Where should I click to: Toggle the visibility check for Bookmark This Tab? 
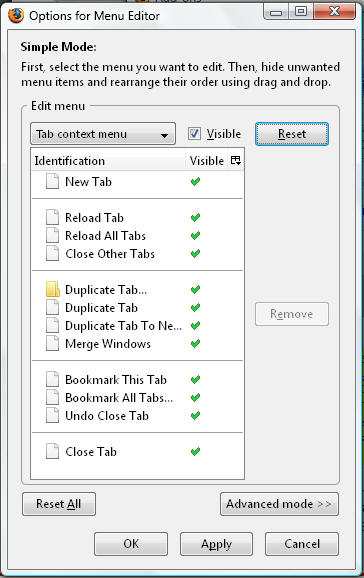tap(195, 379)
